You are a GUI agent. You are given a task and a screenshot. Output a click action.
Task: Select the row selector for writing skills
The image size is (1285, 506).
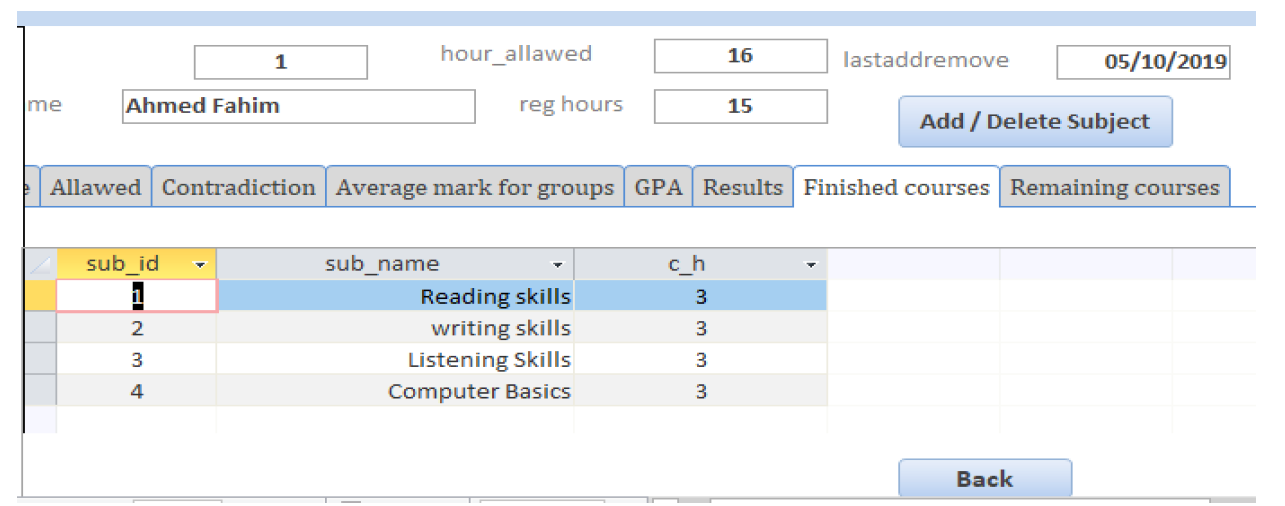pyautogui.click(x=40, y=328)
